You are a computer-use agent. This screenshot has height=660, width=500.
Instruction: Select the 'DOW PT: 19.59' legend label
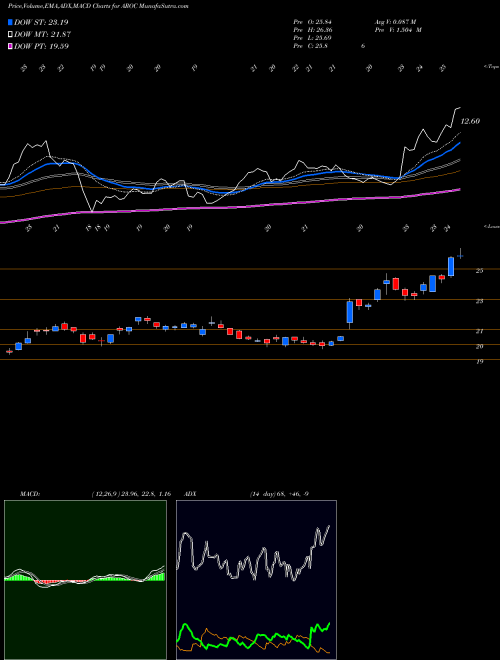click(x=41, y=46)
